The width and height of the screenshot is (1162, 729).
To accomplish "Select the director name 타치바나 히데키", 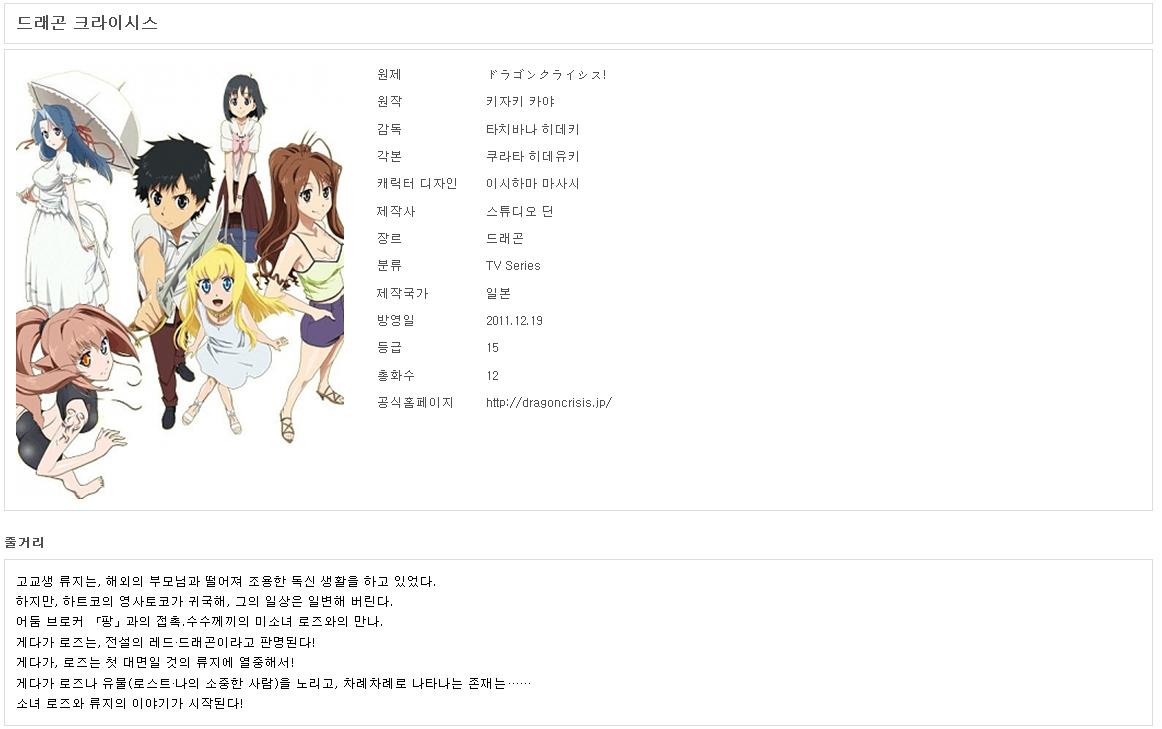I will coord(532,129).
